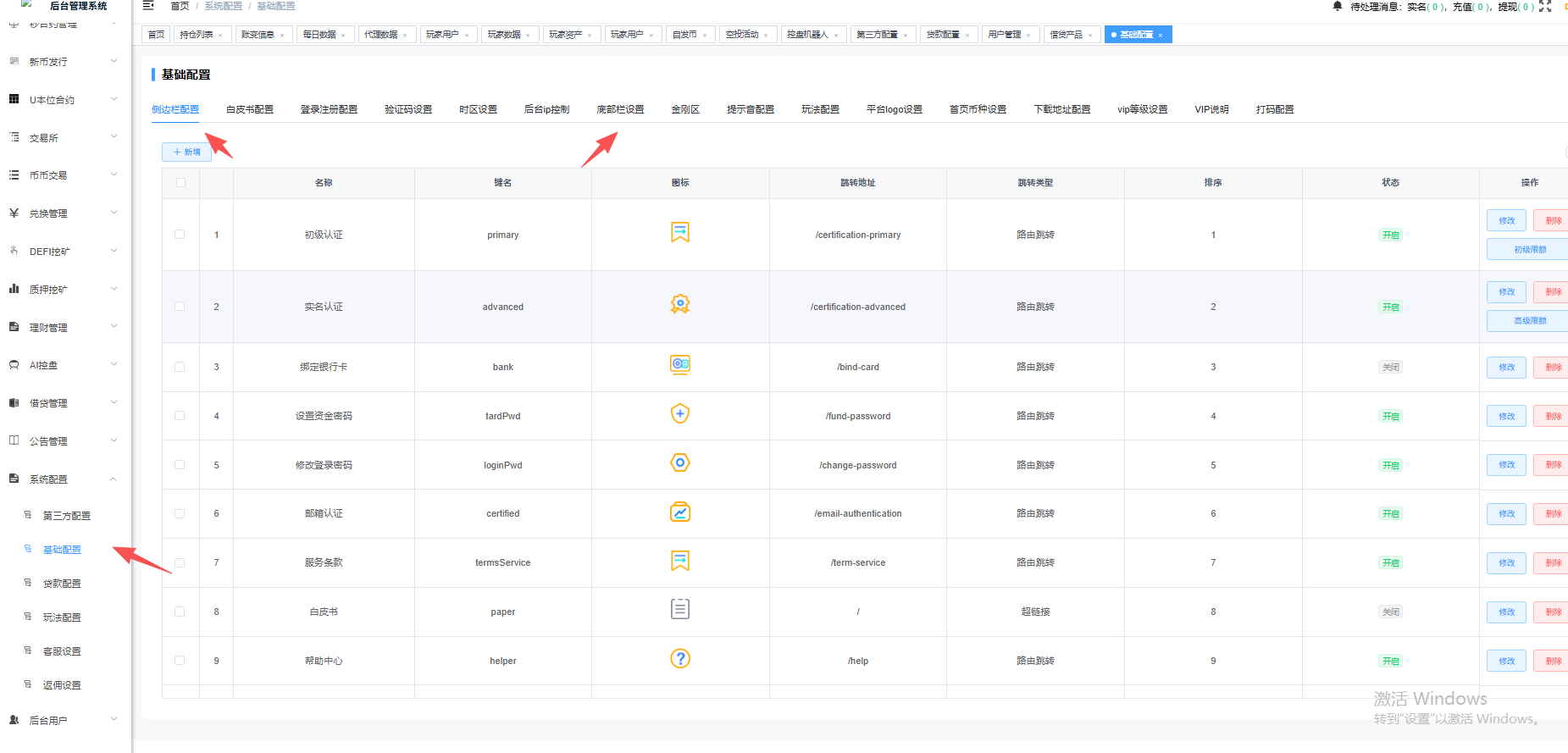This screenshot has width=1568, height=753.
Task: Expand the DEFI挖矿 sidebar menu
Action: (65, 251)
